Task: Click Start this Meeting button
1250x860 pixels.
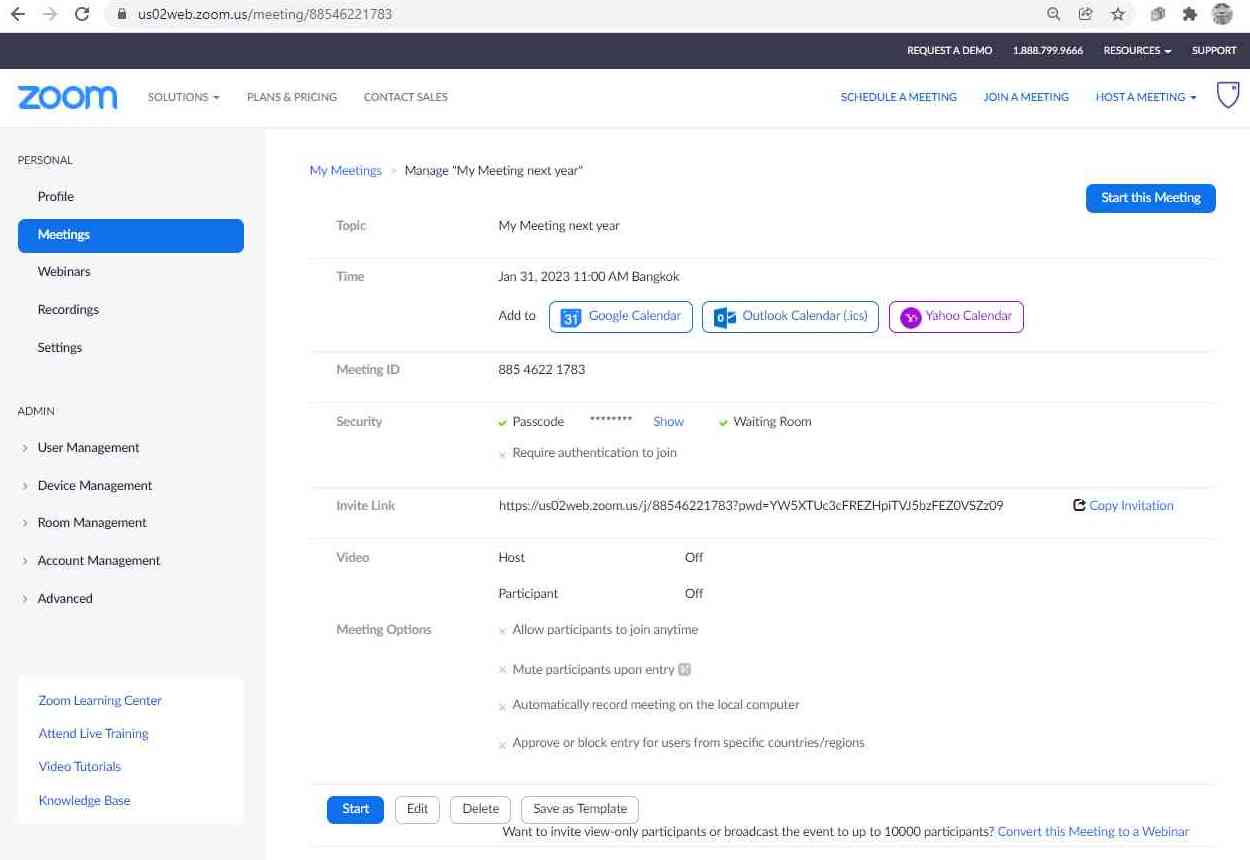Action: click(1150, 198)
